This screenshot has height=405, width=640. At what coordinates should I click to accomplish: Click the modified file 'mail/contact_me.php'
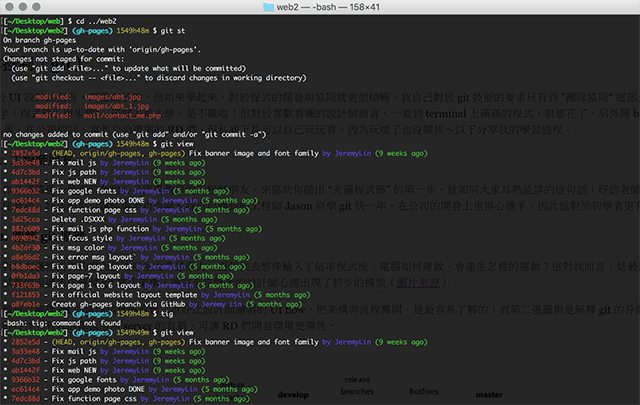click(122, 116)
